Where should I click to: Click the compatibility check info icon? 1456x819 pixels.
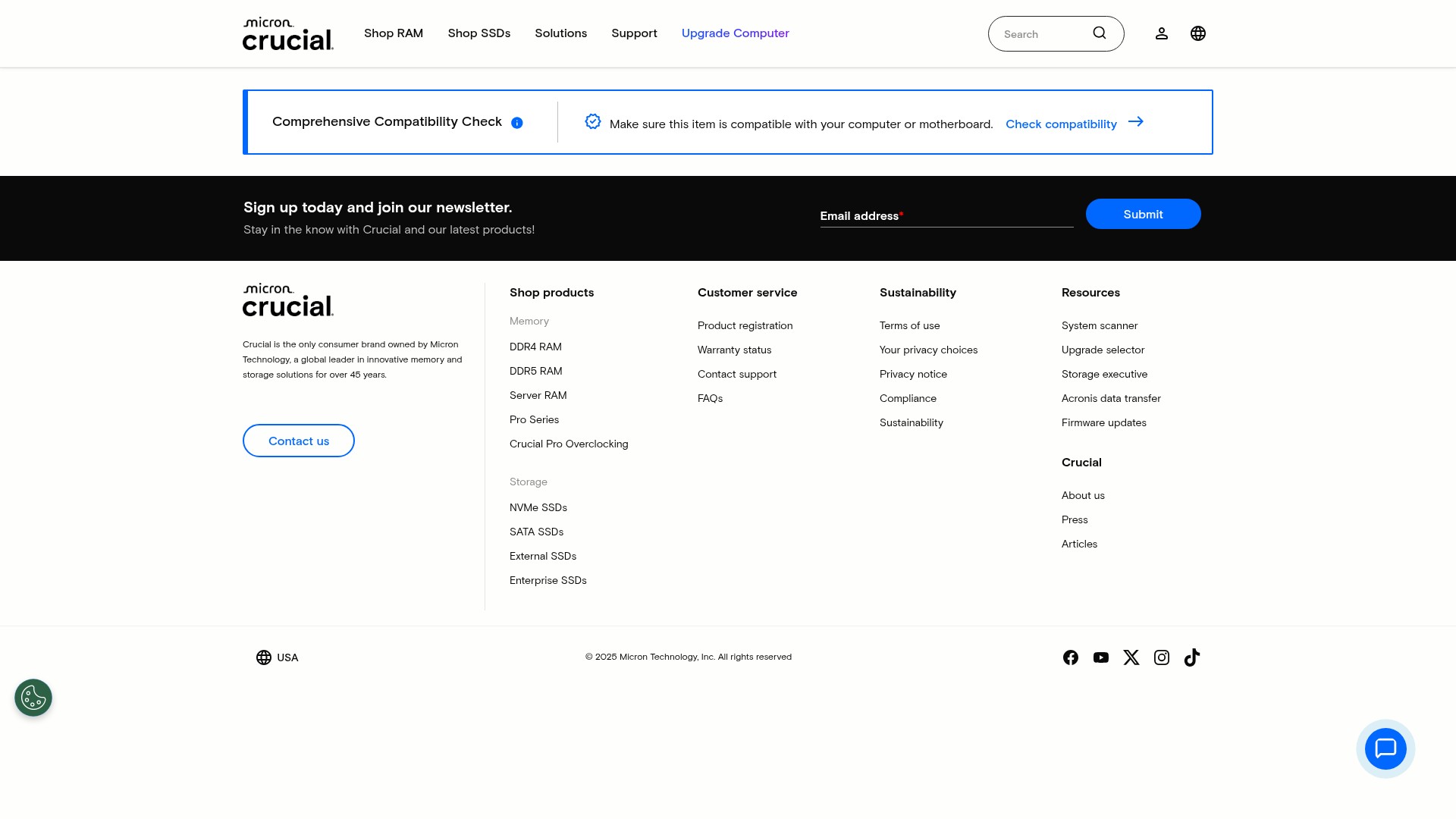pos(517,123)
